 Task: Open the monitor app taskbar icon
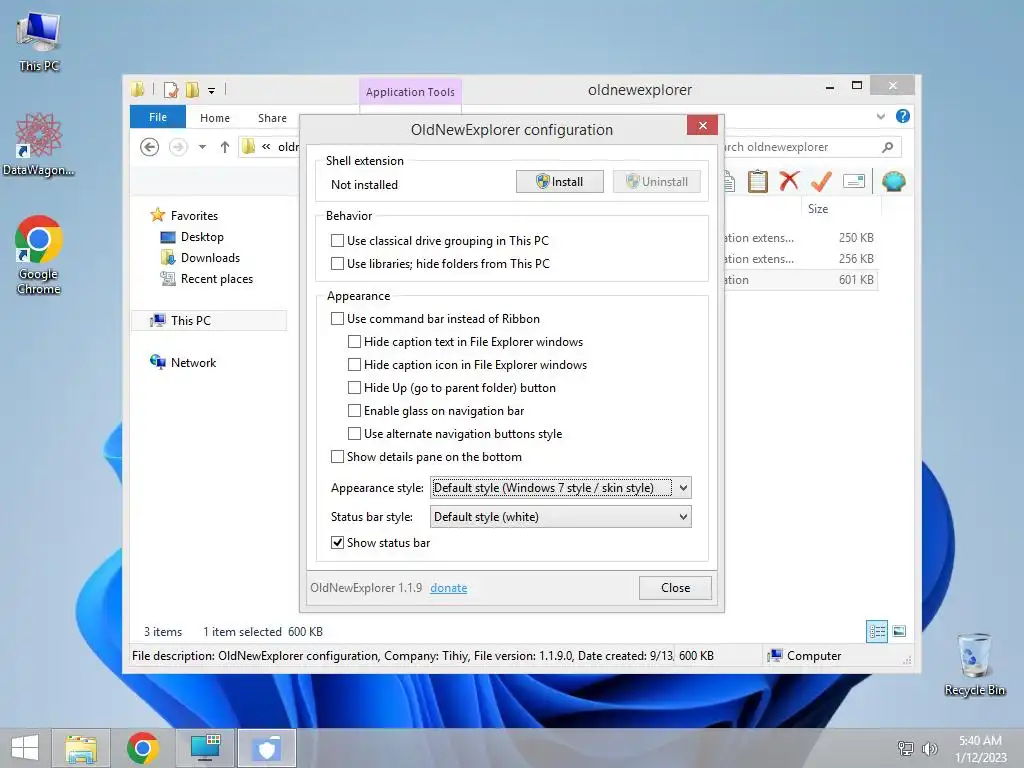(x=205, y=748)
